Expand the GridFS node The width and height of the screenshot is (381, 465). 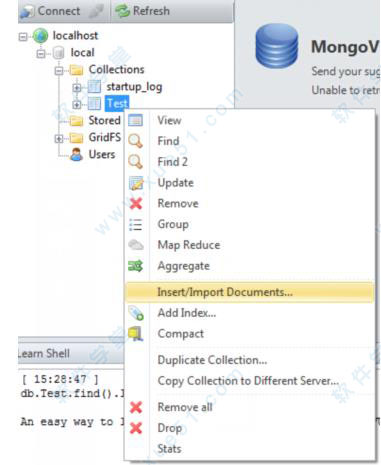click(59, 138)
